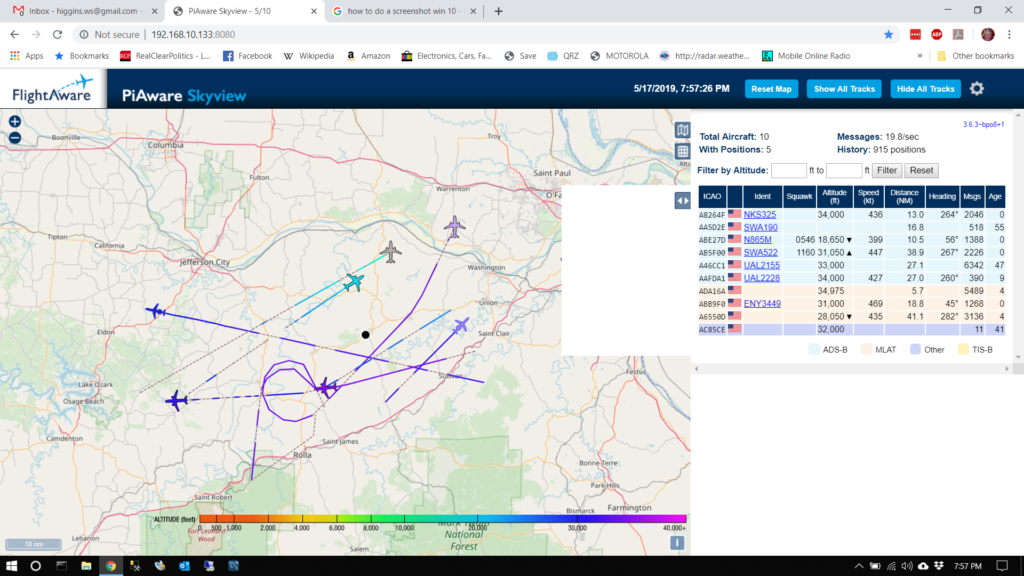Apply the altitude Filter button
Viewport: 1024px width, 576px height.
(x=886, y=170)
